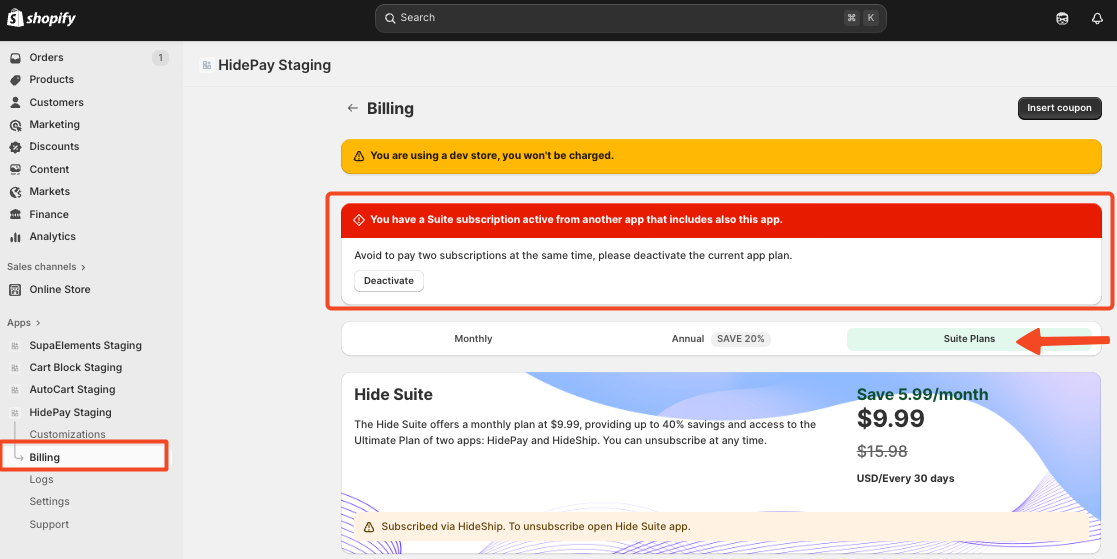Open the notifications bell icon
The height and width of the screenshot is (559, 1117).
click(1096, 18)
